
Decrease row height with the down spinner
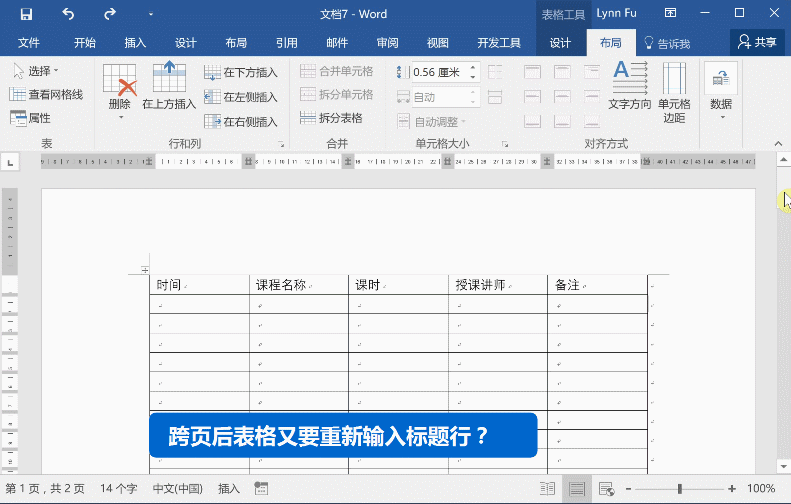473,77
